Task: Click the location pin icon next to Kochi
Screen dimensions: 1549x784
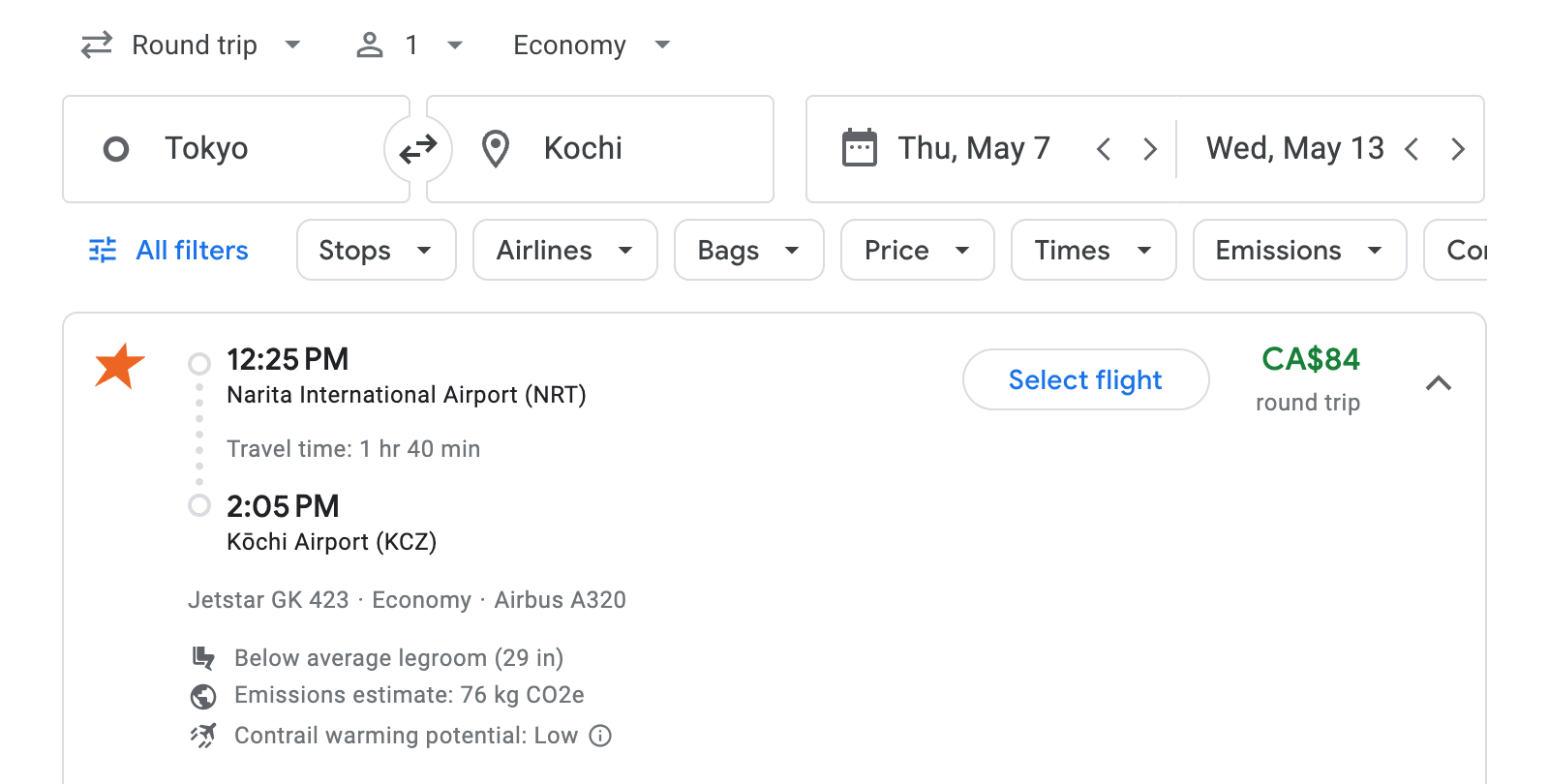Action: tap(496, 148)
